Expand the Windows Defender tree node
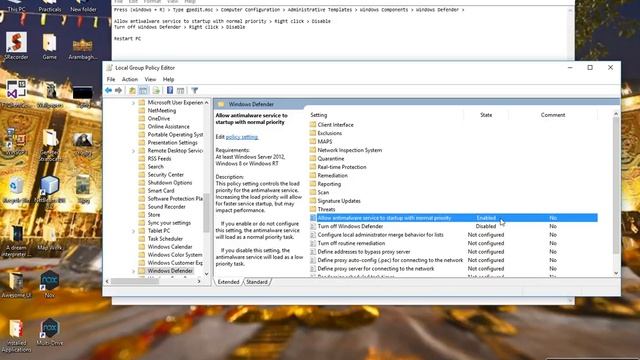Screen dimensions: 640x360 point(133,271)
